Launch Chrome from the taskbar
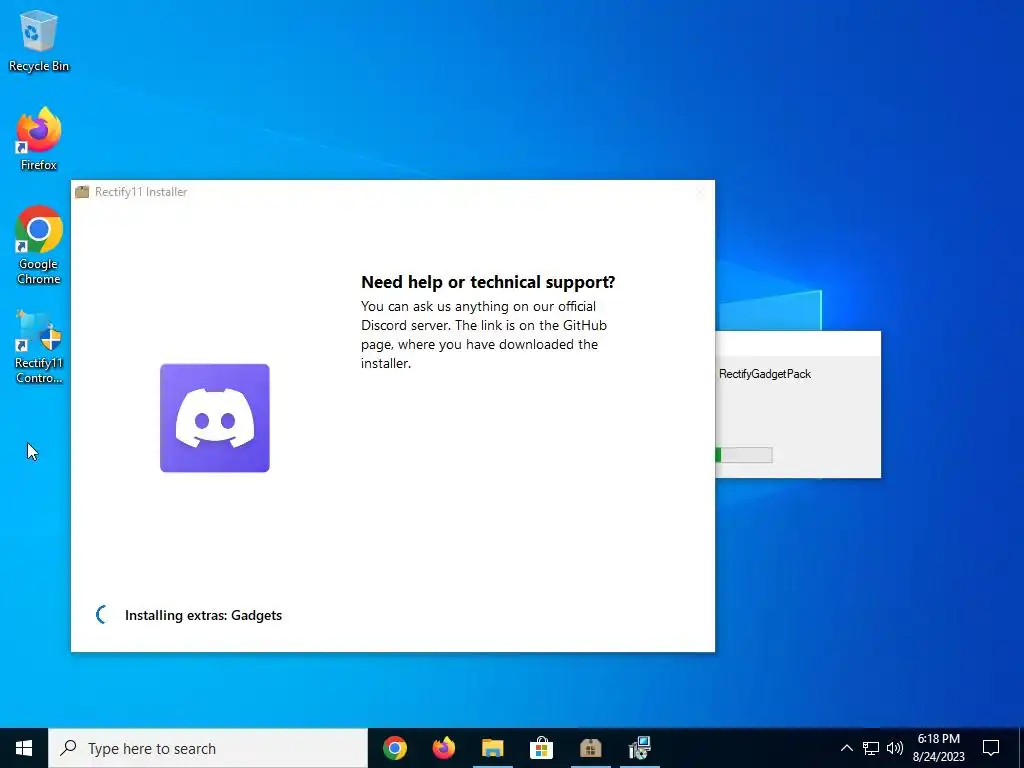This screenshot has width=1024, height=768. [x=394, y=748]
